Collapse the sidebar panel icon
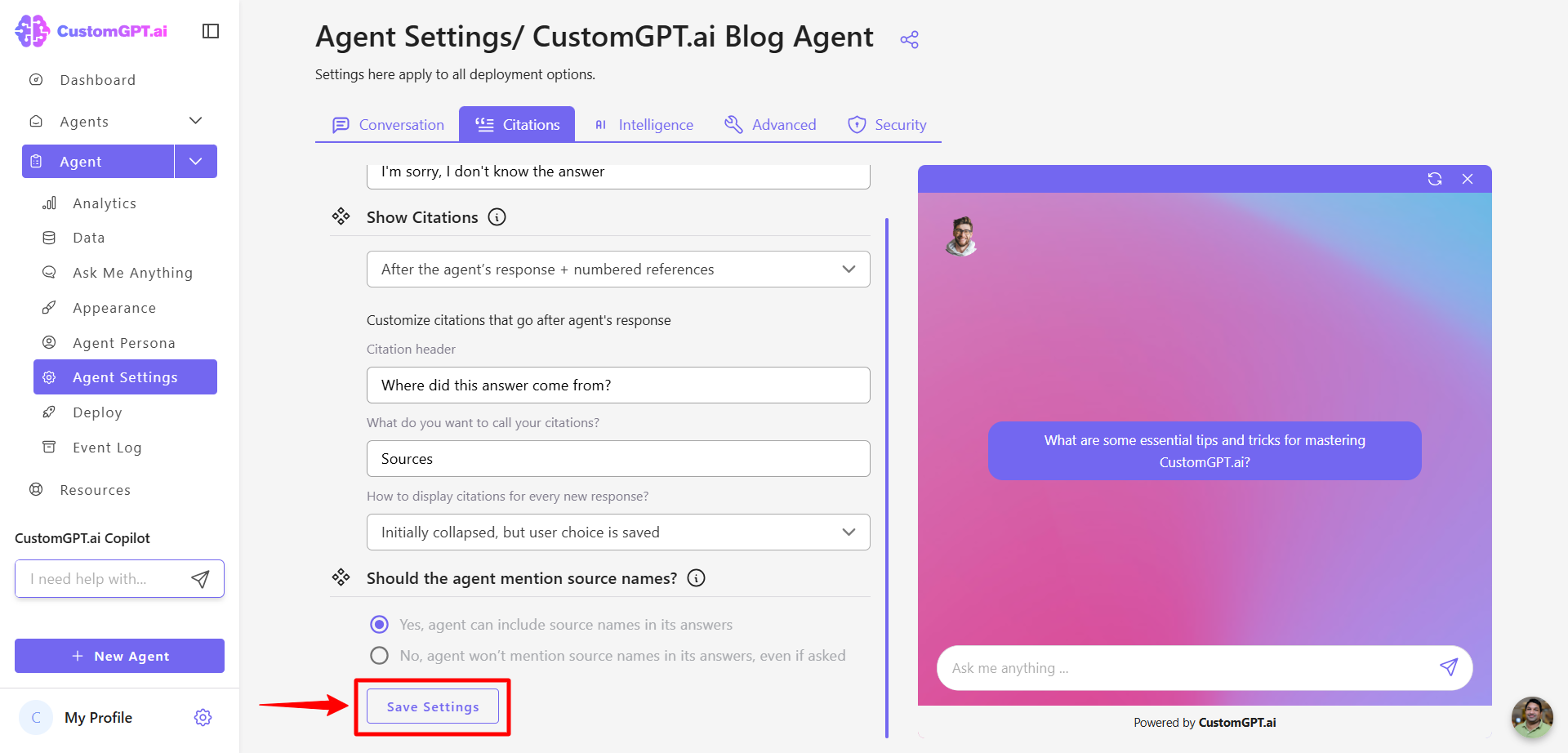This screenshot has height=753, width=1568. 211,31
